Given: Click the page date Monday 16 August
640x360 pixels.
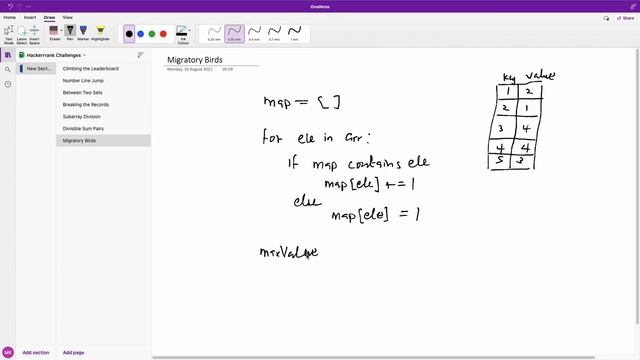Looking at the screenshot, I should click(x=190, y=69).
